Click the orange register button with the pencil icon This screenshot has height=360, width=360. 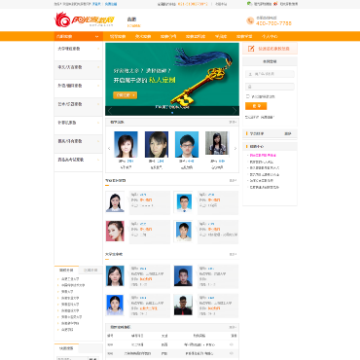point(270,49)
